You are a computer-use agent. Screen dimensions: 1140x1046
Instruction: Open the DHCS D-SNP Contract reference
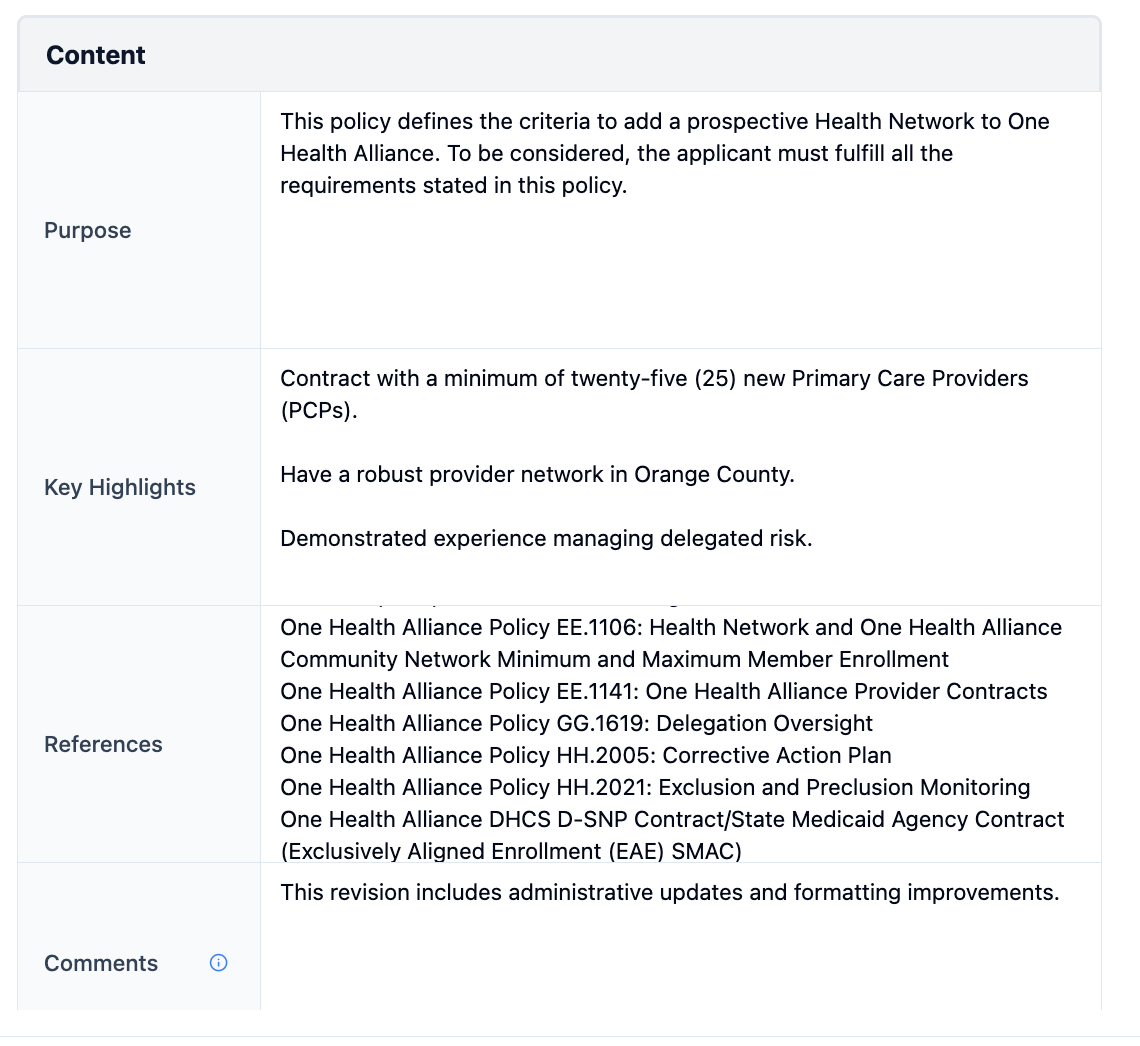pyautogui.click(x=672, y=819)
